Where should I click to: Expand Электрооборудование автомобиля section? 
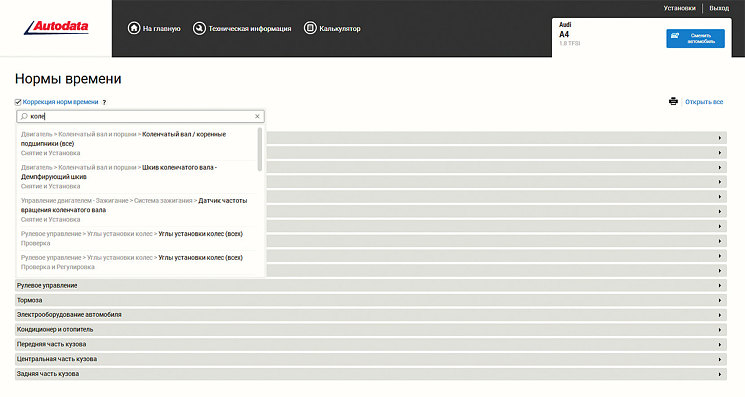pyautogui.click(x=371, y=315)
